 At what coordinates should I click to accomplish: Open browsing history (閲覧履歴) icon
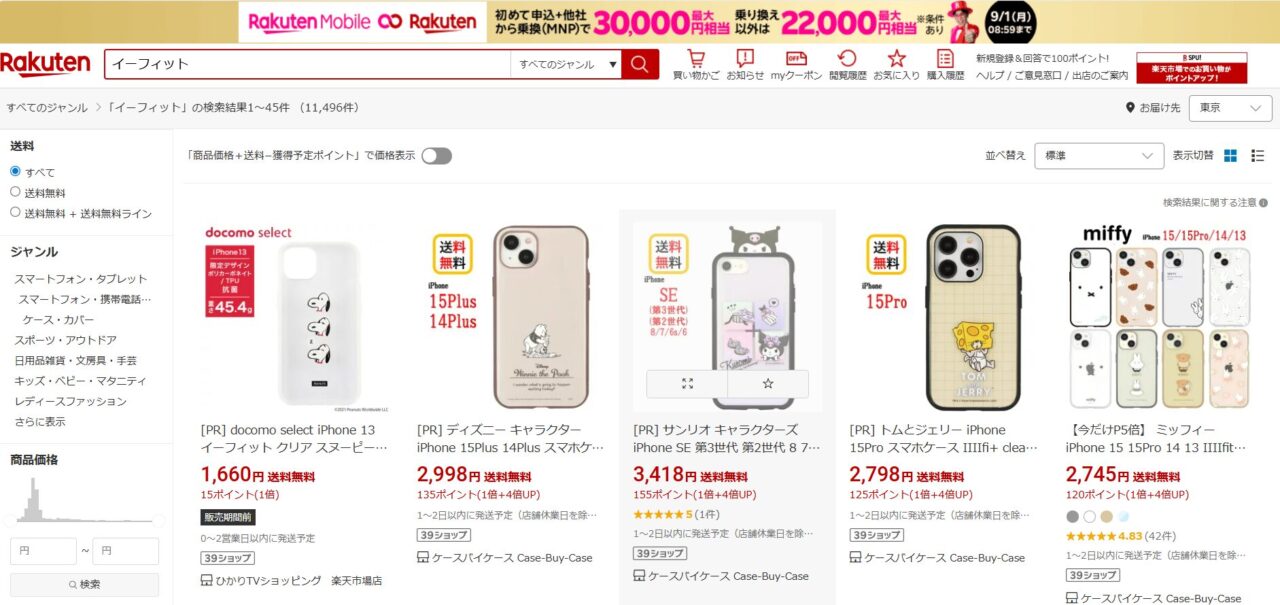coord(847,65)
